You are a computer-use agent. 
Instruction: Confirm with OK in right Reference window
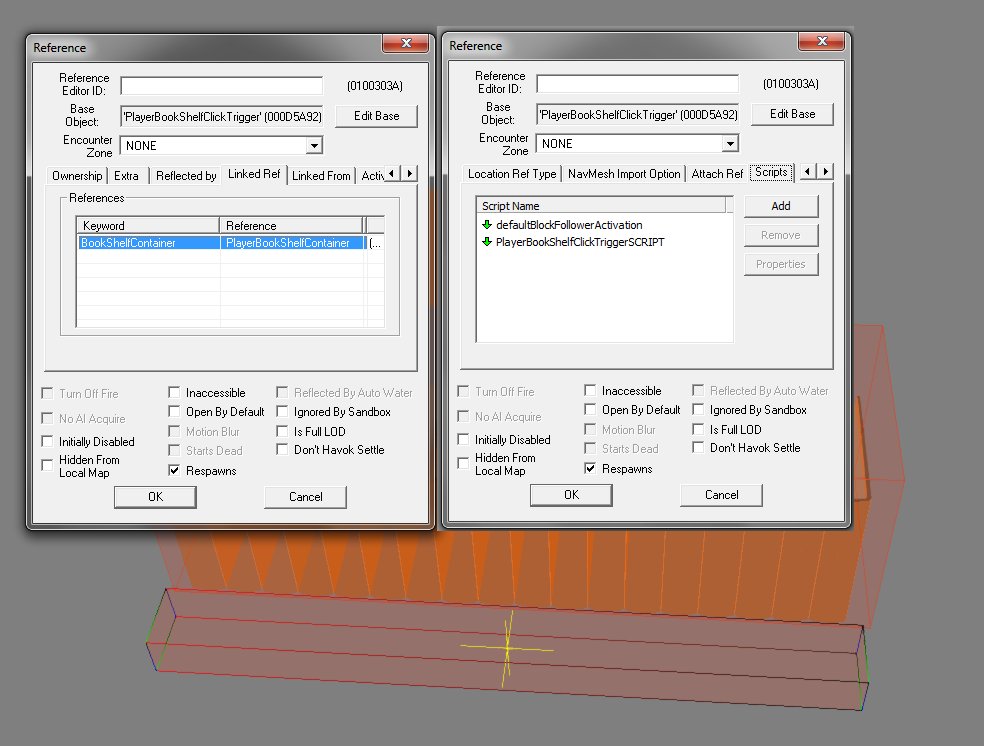point(571,495)
